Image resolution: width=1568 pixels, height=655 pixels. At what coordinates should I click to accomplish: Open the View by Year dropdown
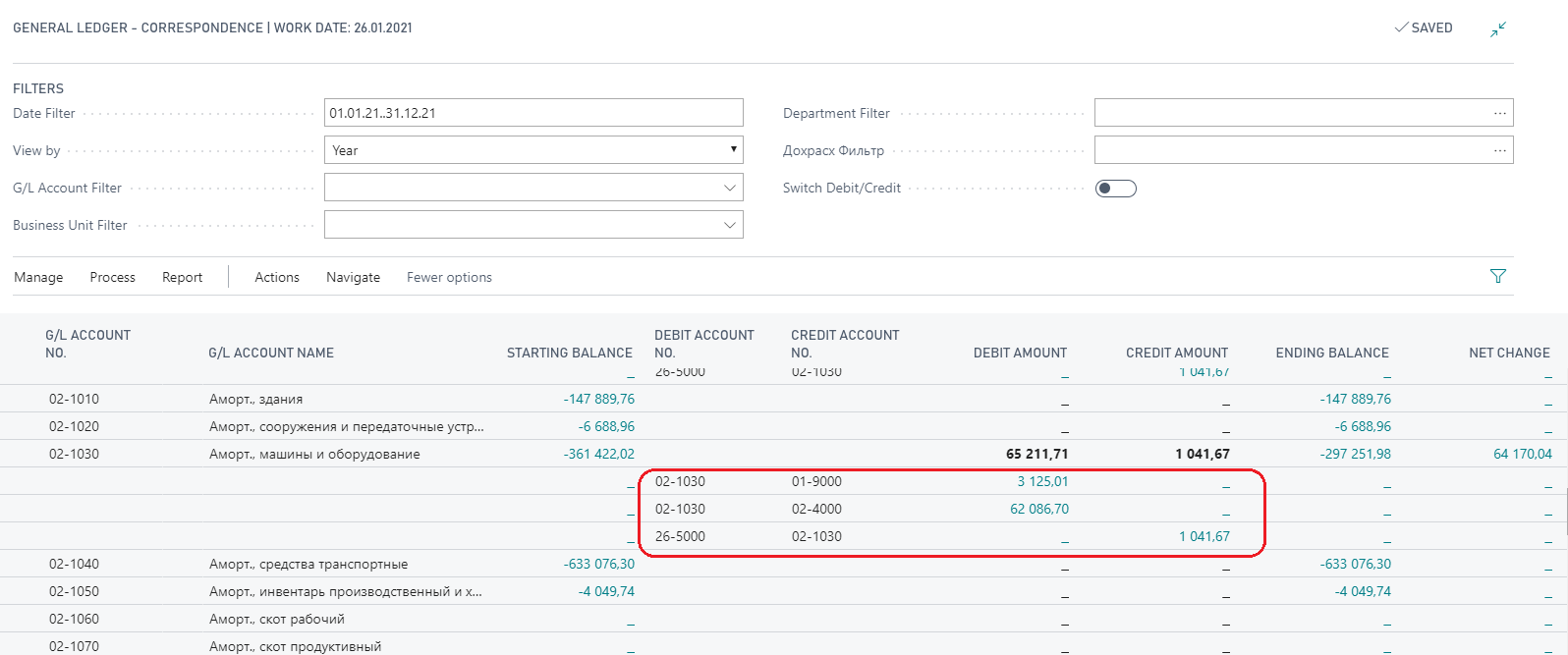coord(533,150)
